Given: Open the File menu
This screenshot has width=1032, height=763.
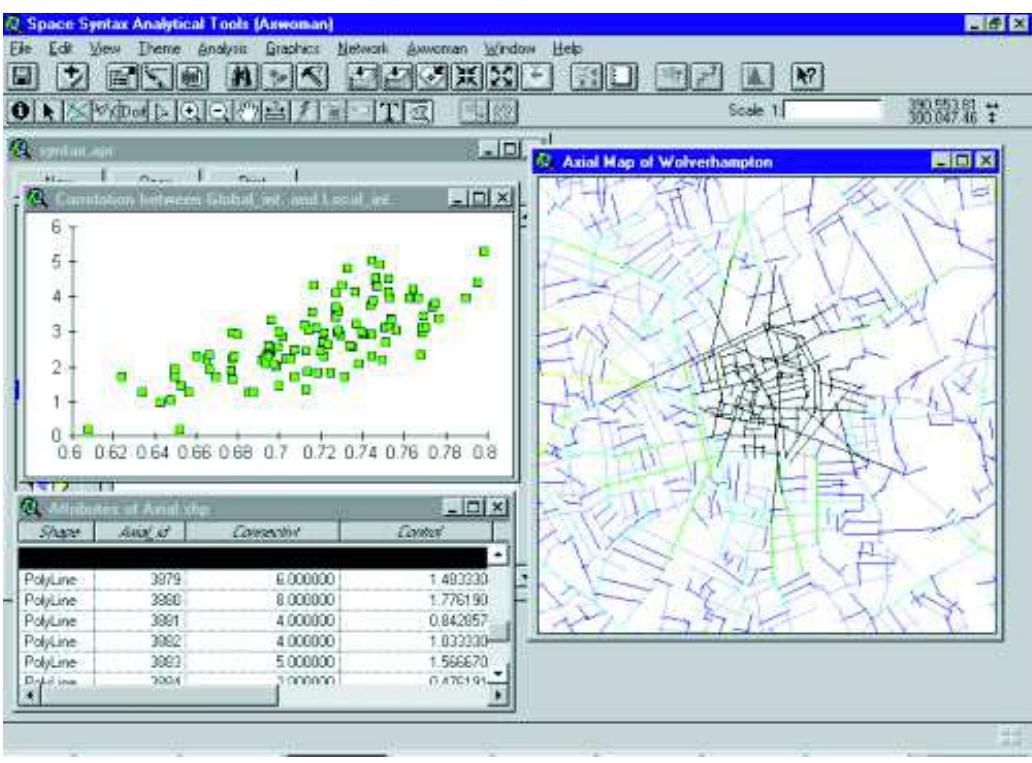Looking at the screenshot, I should pos(20,49).
